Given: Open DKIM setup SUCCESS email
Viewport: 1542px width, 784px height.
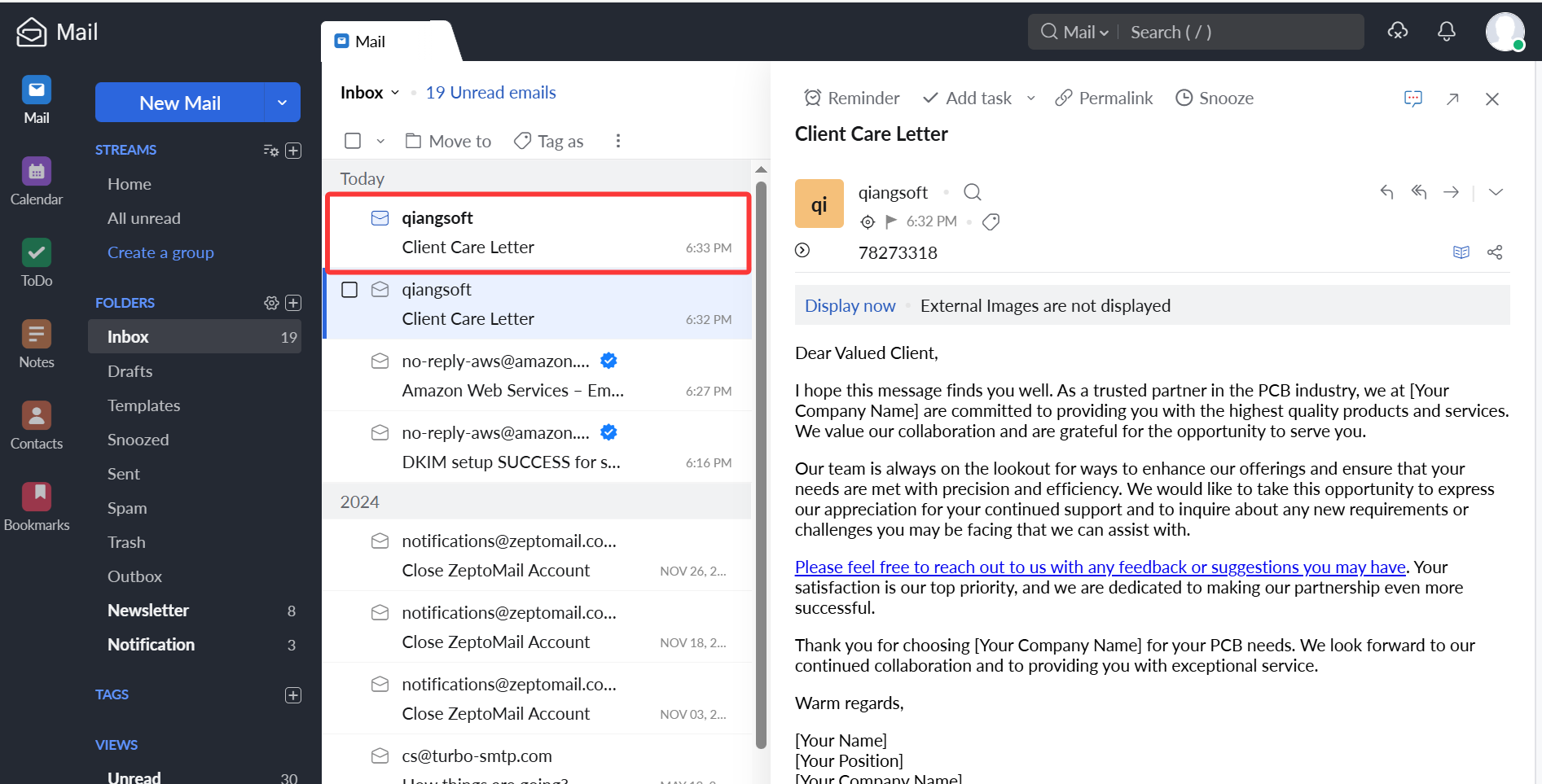Looking at the screenshot, I should [x=537, y=448].
